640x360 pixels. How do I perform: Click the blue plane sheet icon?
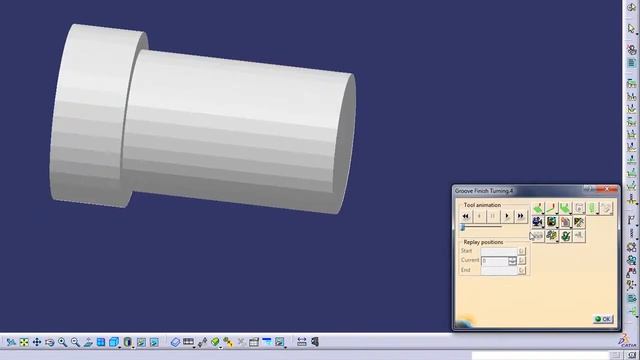(x=175, y=342)
